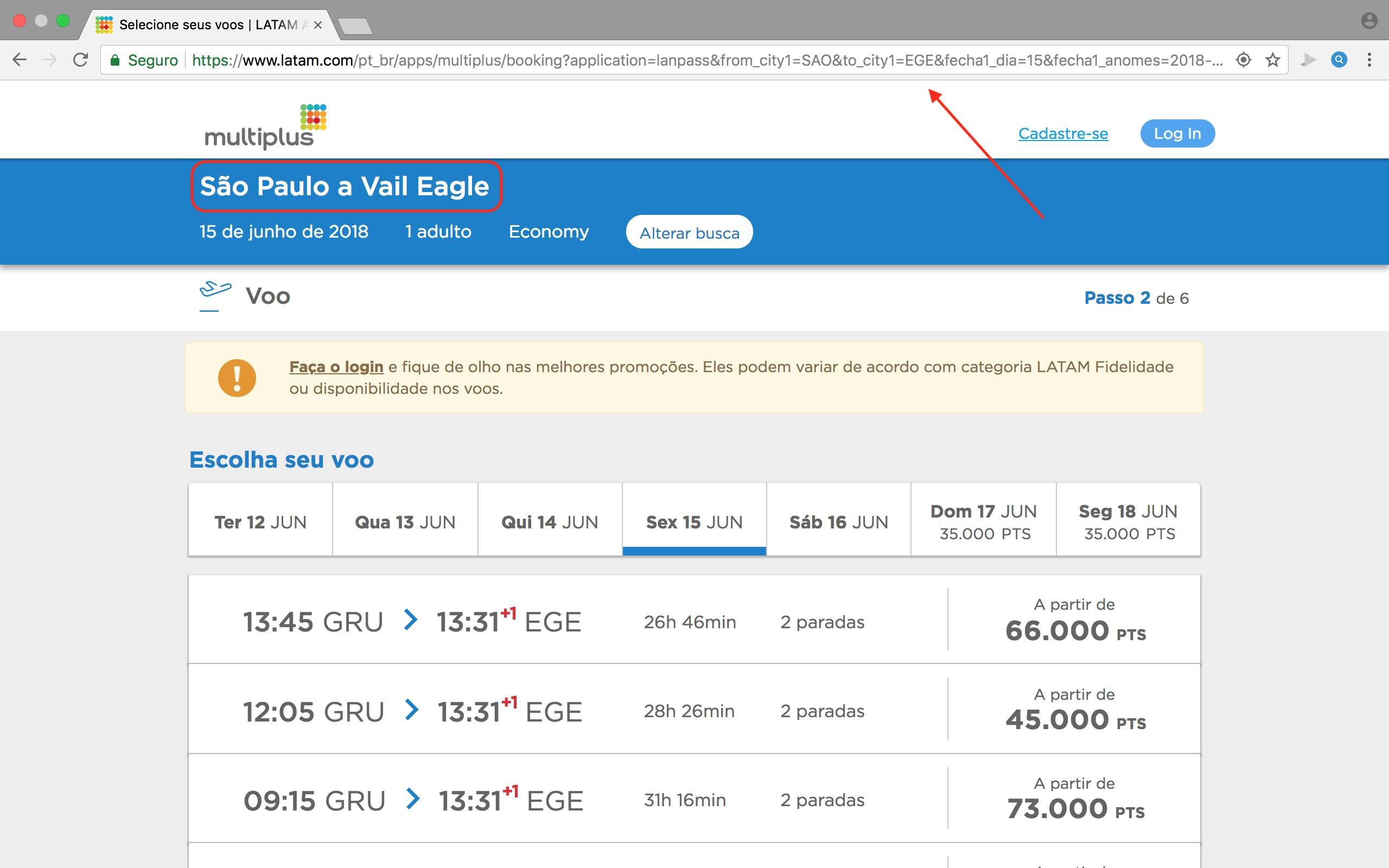Select the Sáb 16 JUN date tab
Screen dimensions: 1389x868
tap(839, 520)
